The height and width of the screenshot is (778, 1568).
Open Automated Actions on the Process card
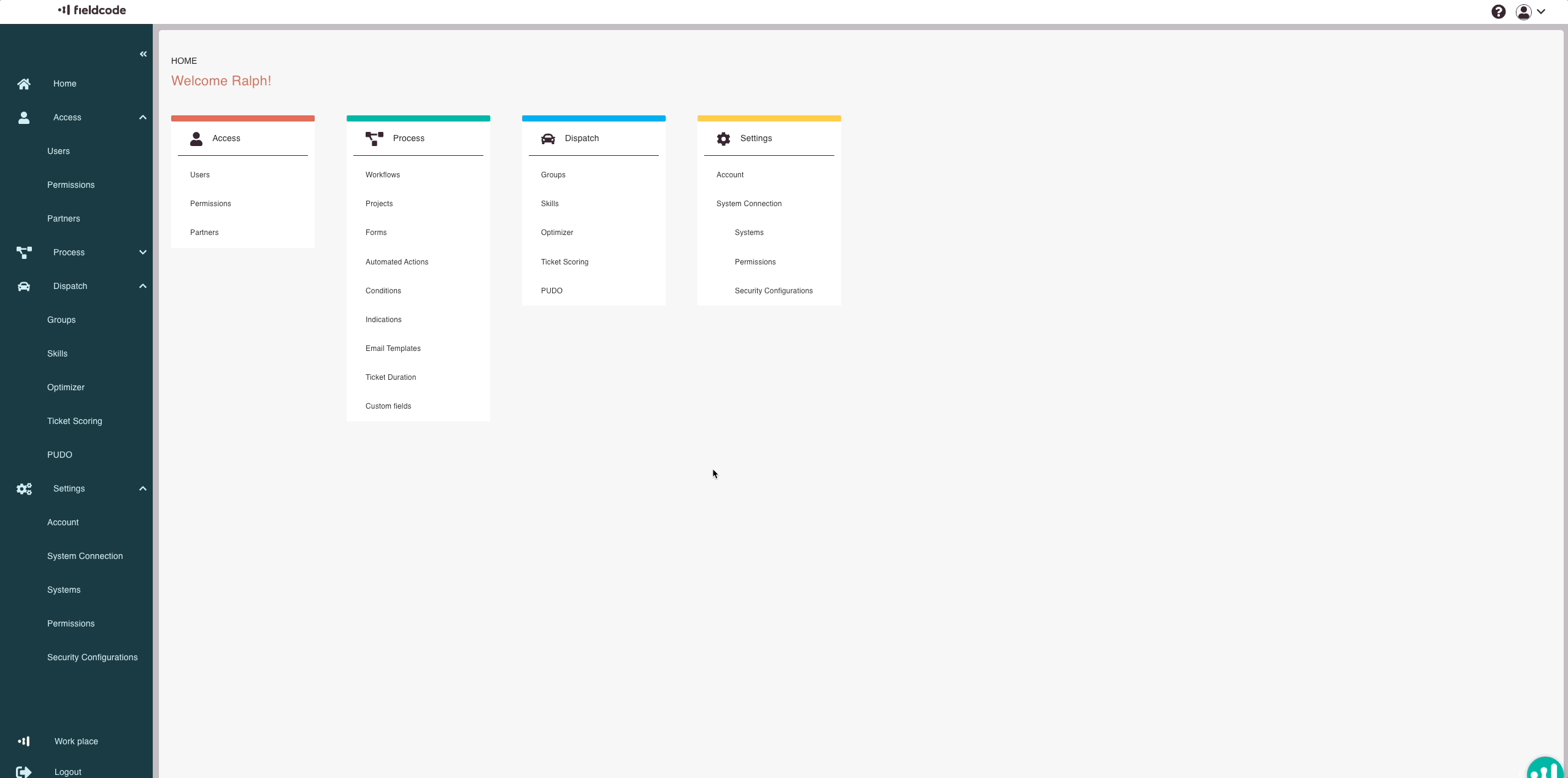[397, 262]
